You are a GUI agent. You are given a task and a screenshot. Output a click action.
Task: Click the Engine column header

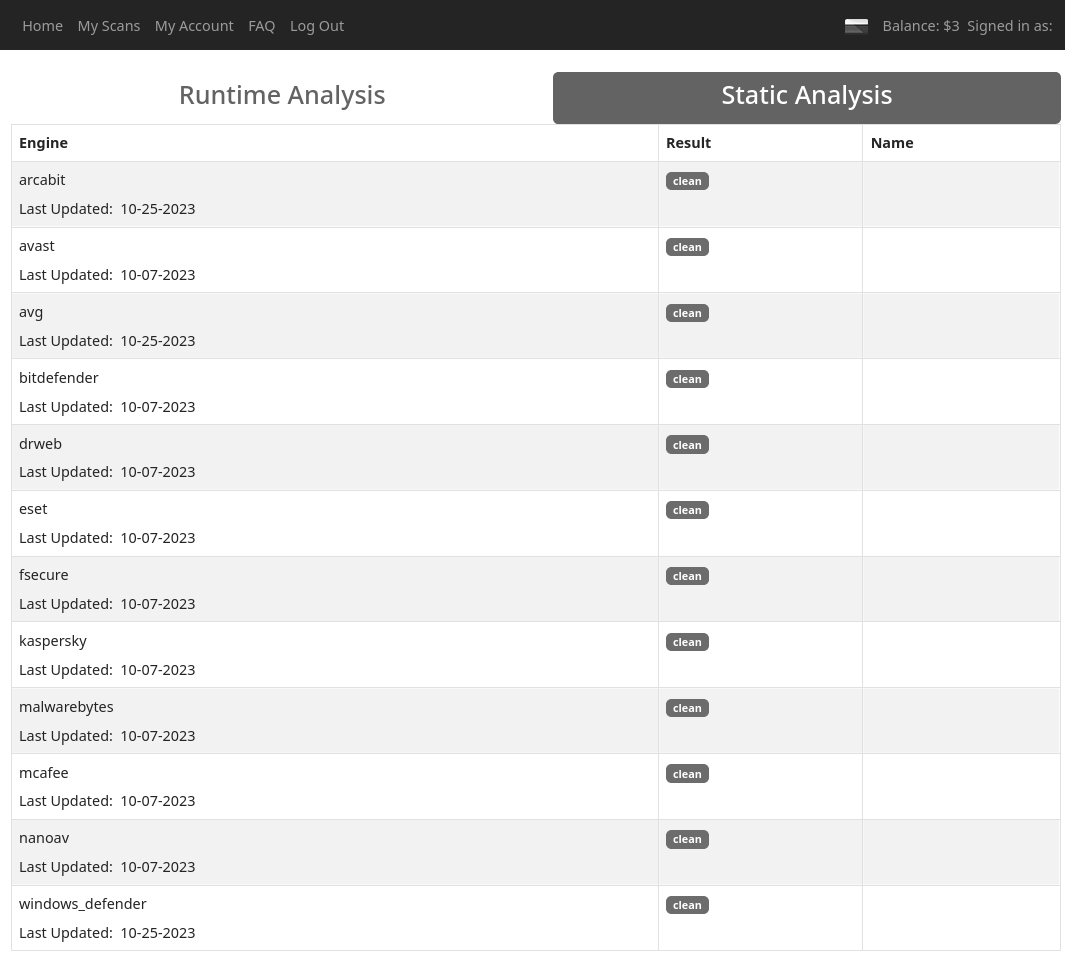tap(43, 143)
